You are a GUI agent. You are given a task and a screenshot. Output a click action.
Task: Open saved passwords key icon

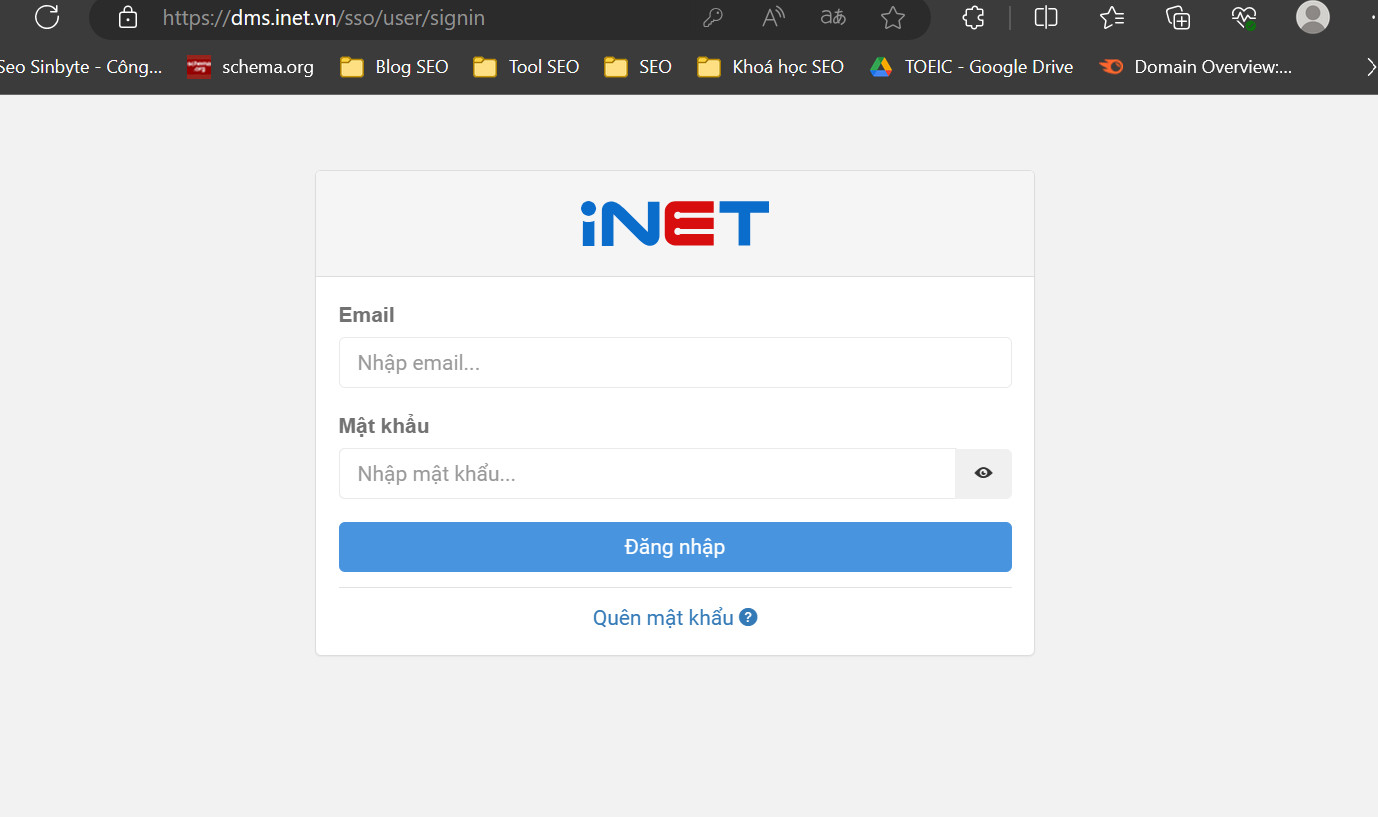(x=712, y=17)
